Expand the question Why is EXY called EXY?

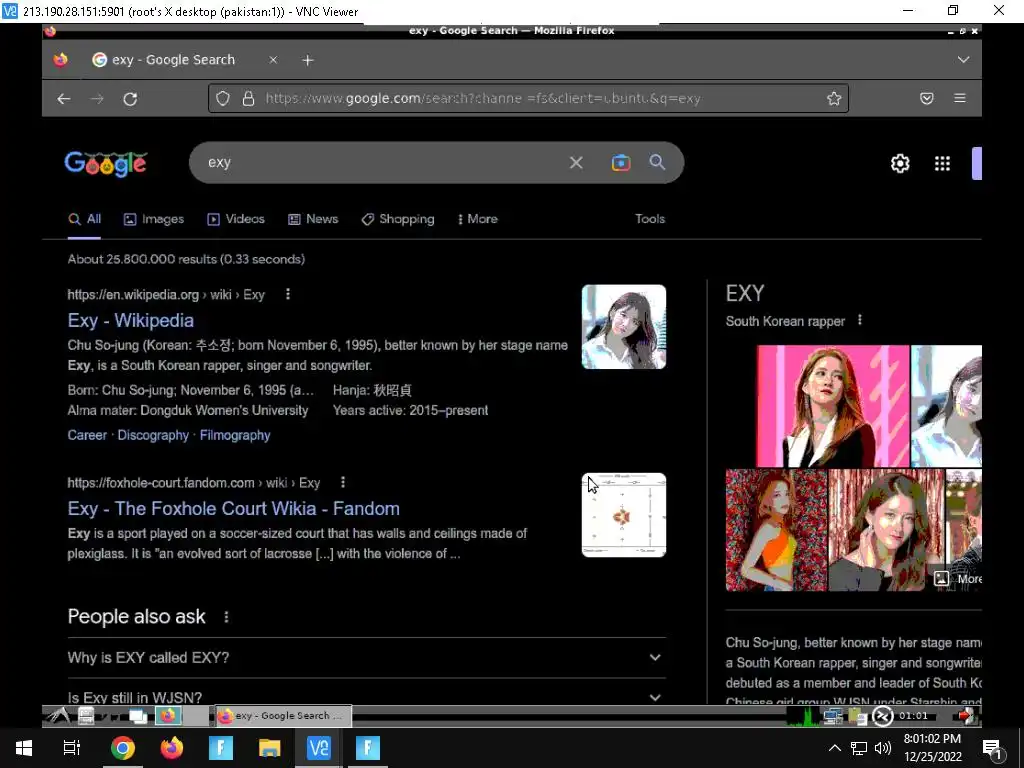(366, 658)
